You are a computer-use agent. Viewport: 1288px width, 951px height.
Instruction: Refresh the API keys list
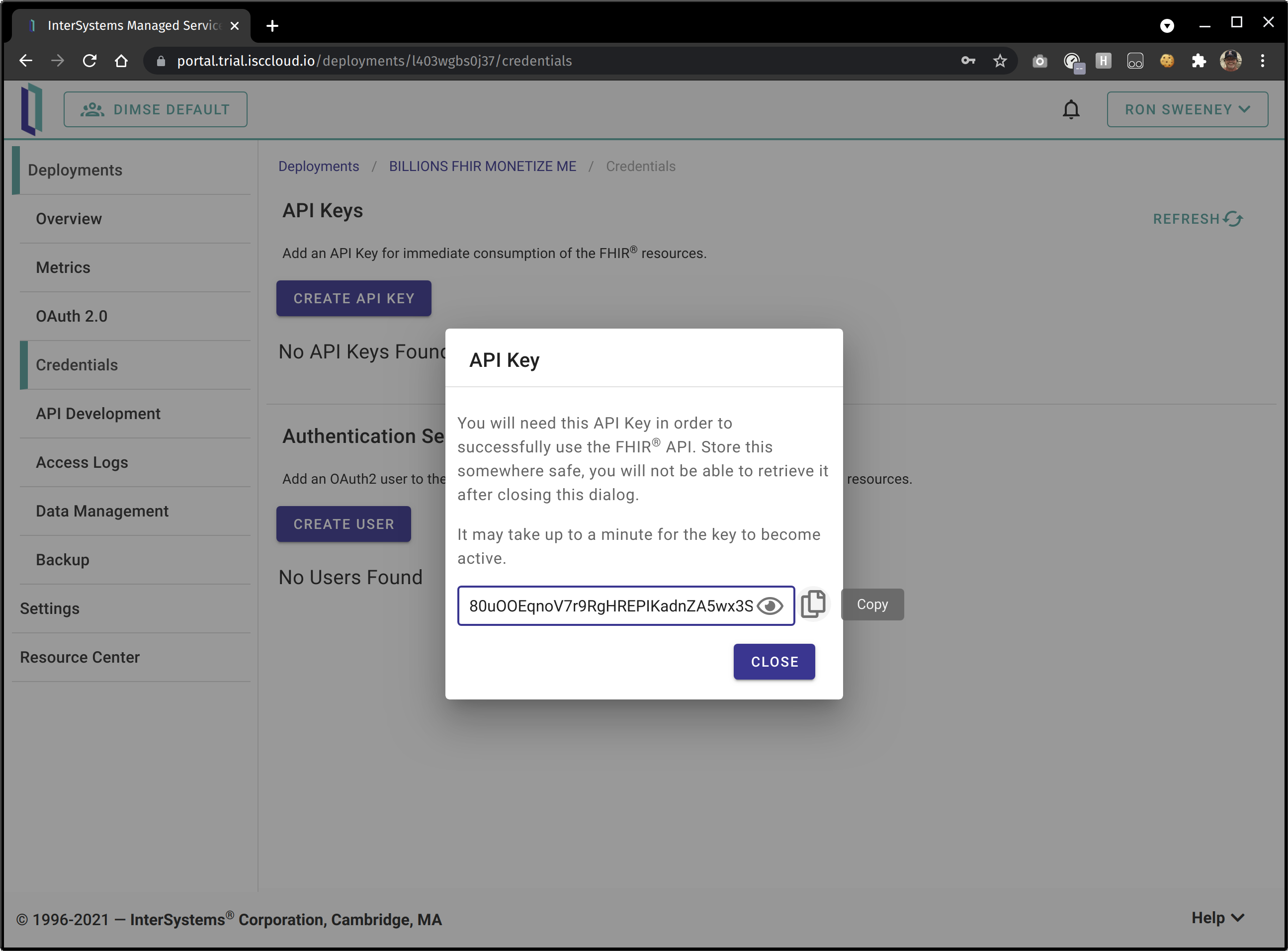point(1197,219)
